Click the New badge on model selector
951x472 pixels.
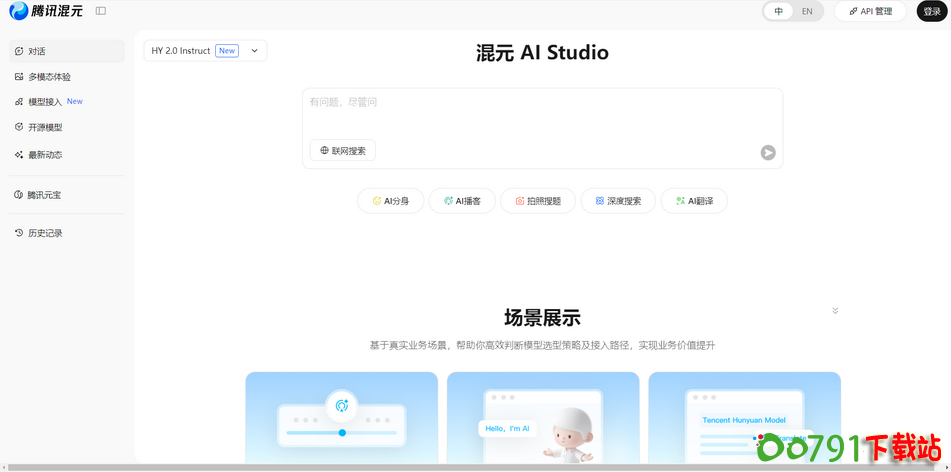click(x=227, y=51)
